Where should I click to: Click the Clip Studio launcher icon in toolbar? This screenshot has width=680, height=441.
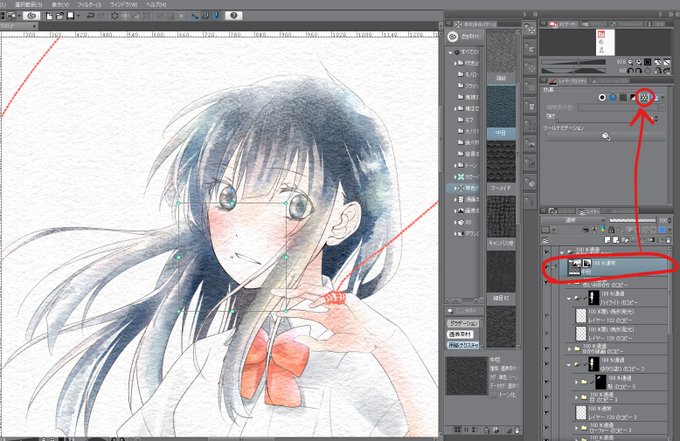32,16
